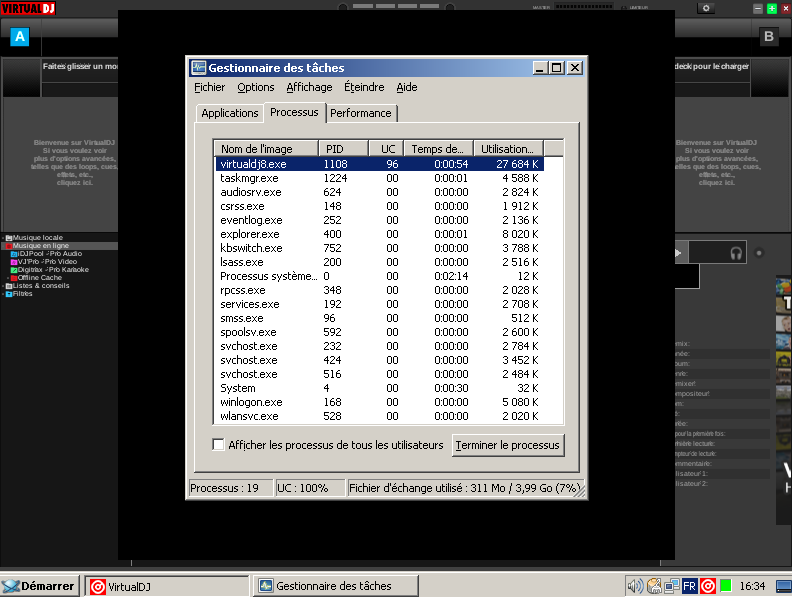Click the volume speaker tray icon
The image size is (792, 597).
coord(634,586)
